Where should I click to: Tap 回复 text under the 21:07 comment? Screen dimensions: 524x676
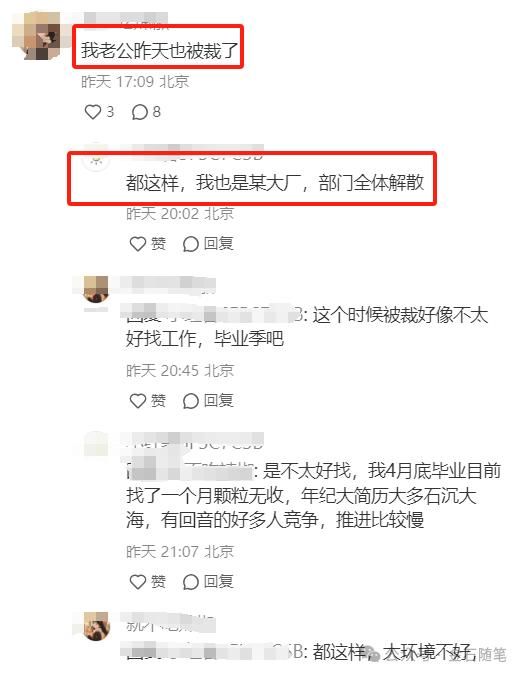tap(218, 582)
